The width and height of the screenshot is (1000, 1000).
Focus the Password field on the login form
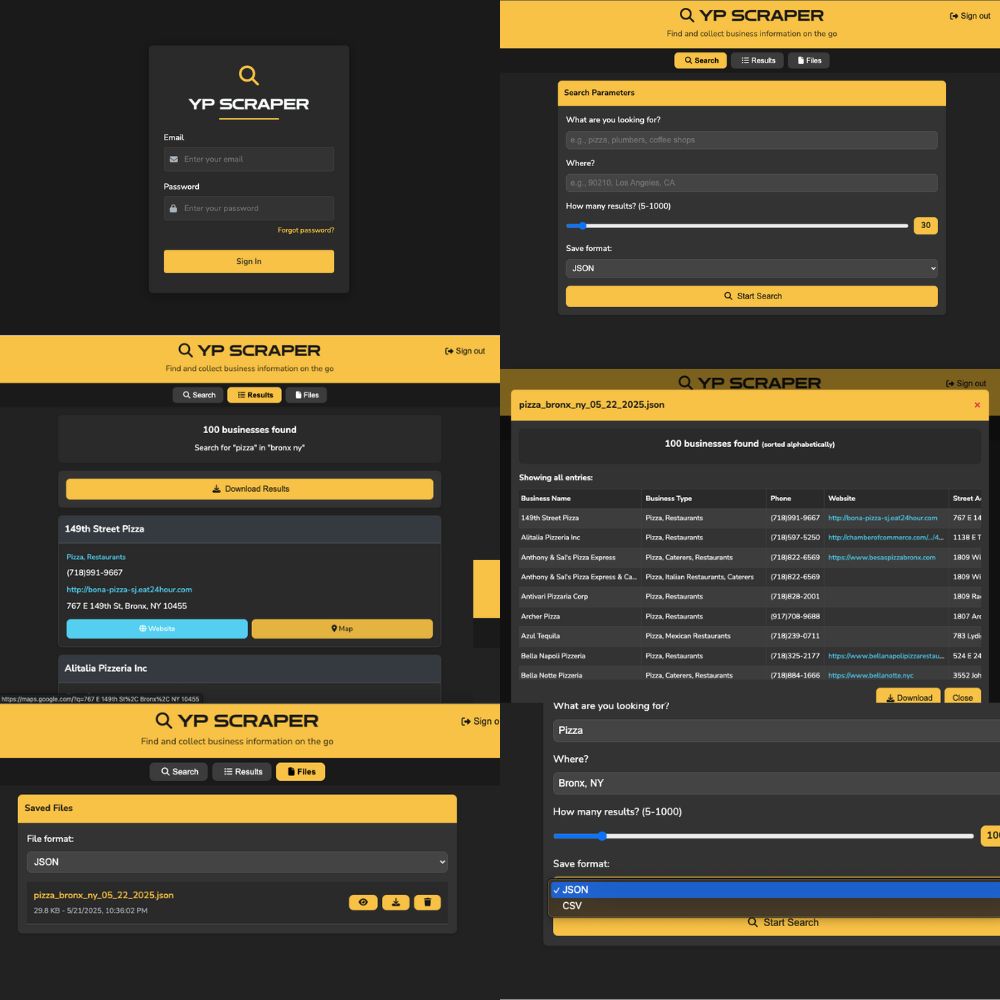point(249,208)
